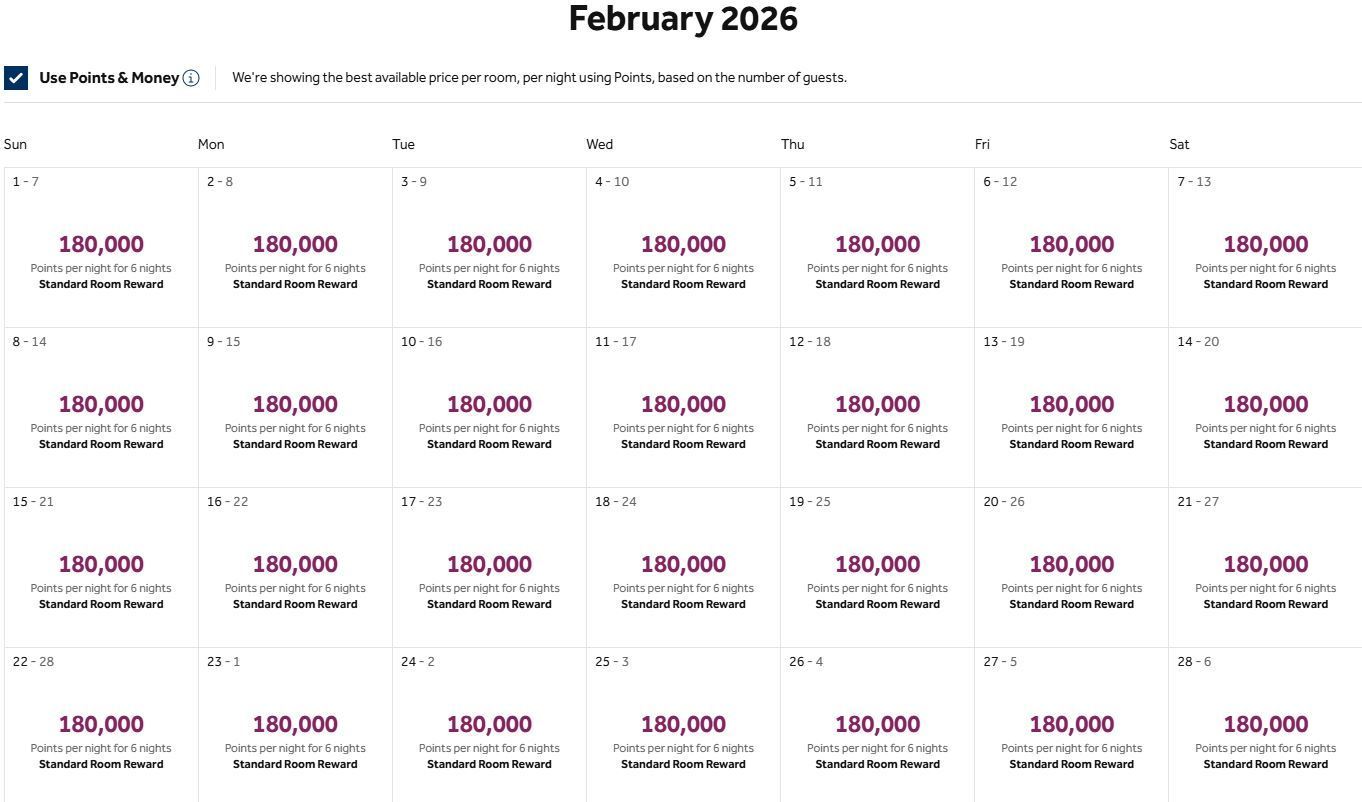The width and height of the screenshot is (1362, 802).
Task: Select the 26 - 4 Thursday cell
Action: (x=877, y=725)
